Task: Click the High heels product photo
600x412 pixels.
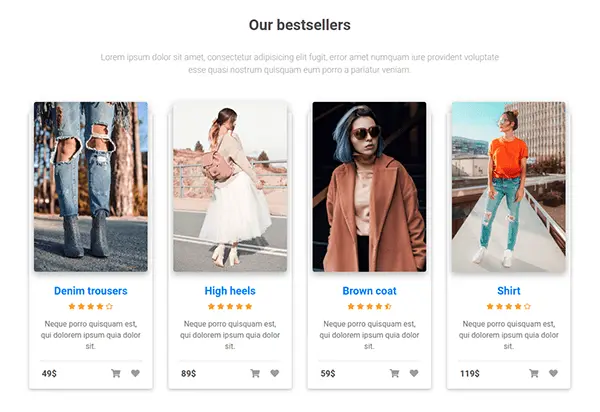Action: click(x=229, y=186)
